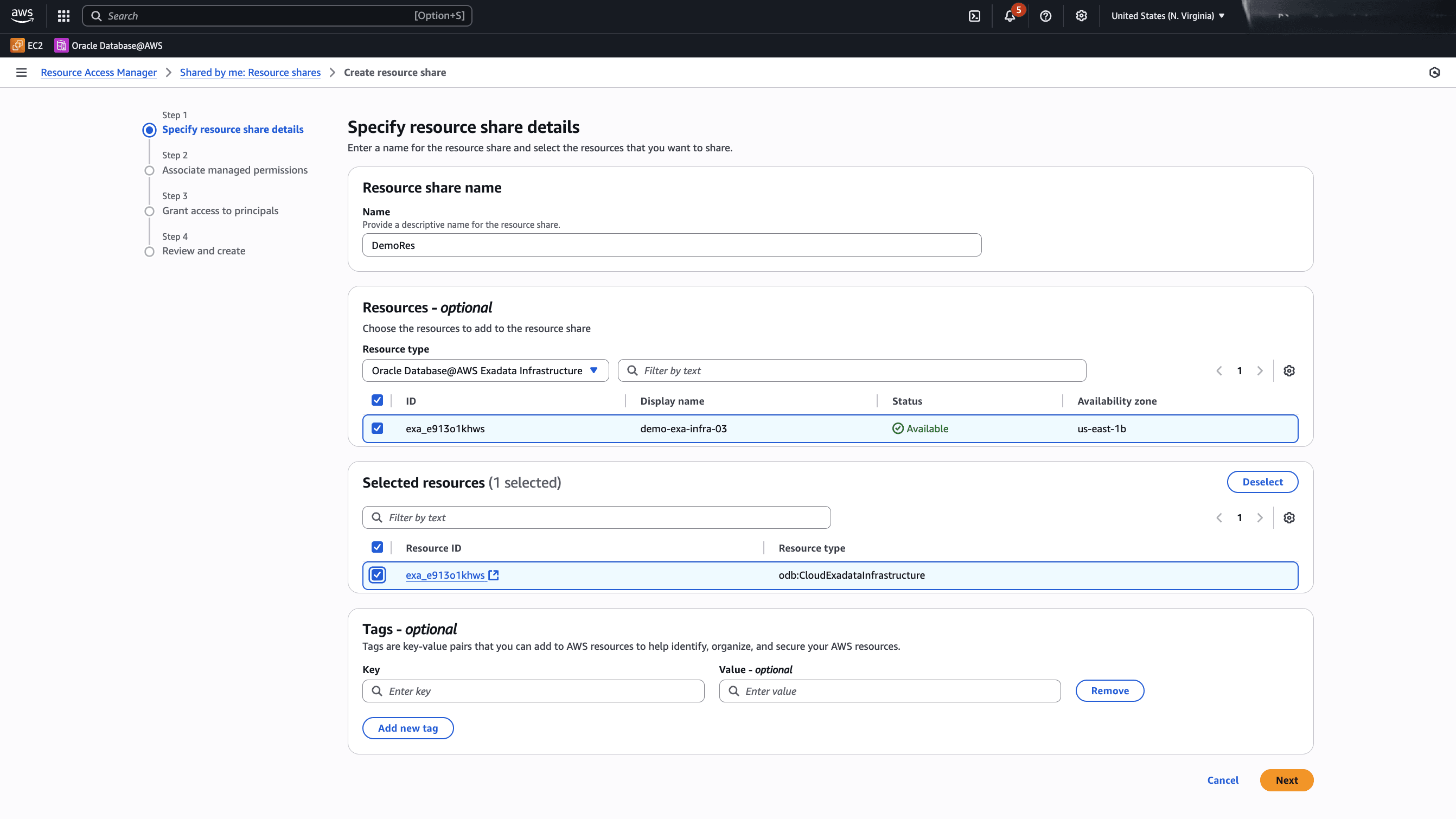The height and width of the screenshot is (819, 1456).
Task: Uncheck select-all in Selected resources table
Action: [378, 547]
